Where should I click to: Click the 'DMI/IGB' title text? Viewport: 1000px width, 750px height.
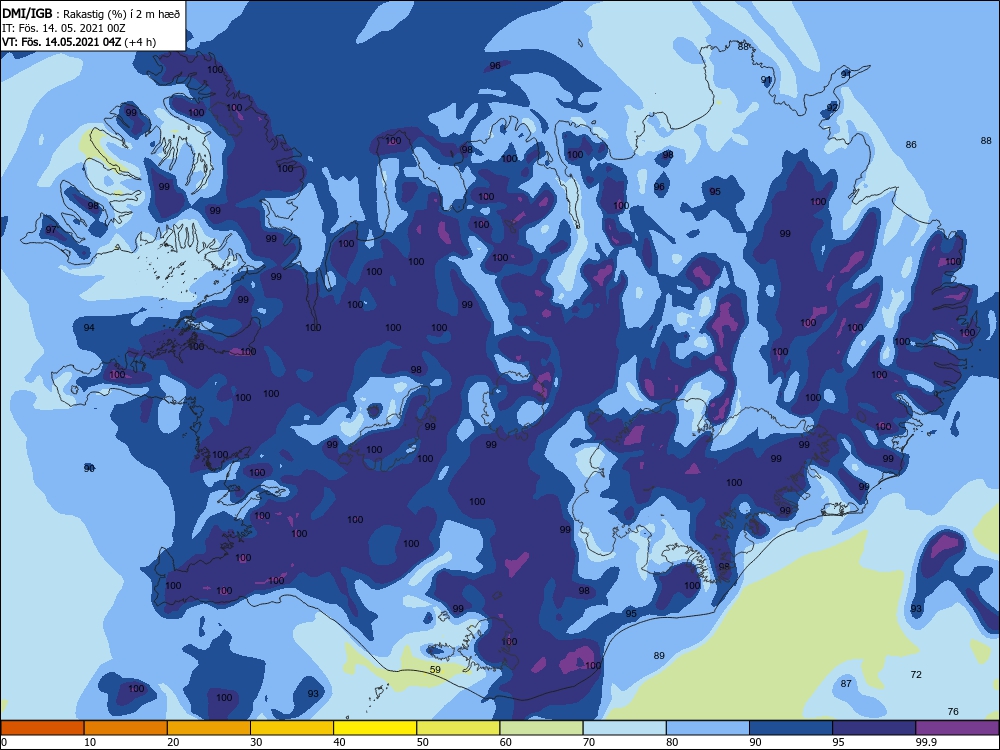pos(28,13)
